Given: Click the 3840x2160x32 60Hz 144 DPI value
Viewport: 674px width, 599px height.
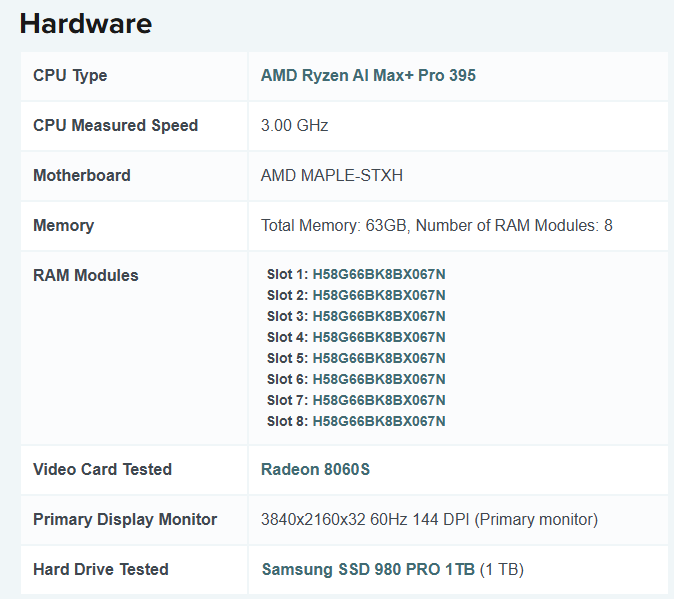Looking at the screenshot, I should pos(365,520).
